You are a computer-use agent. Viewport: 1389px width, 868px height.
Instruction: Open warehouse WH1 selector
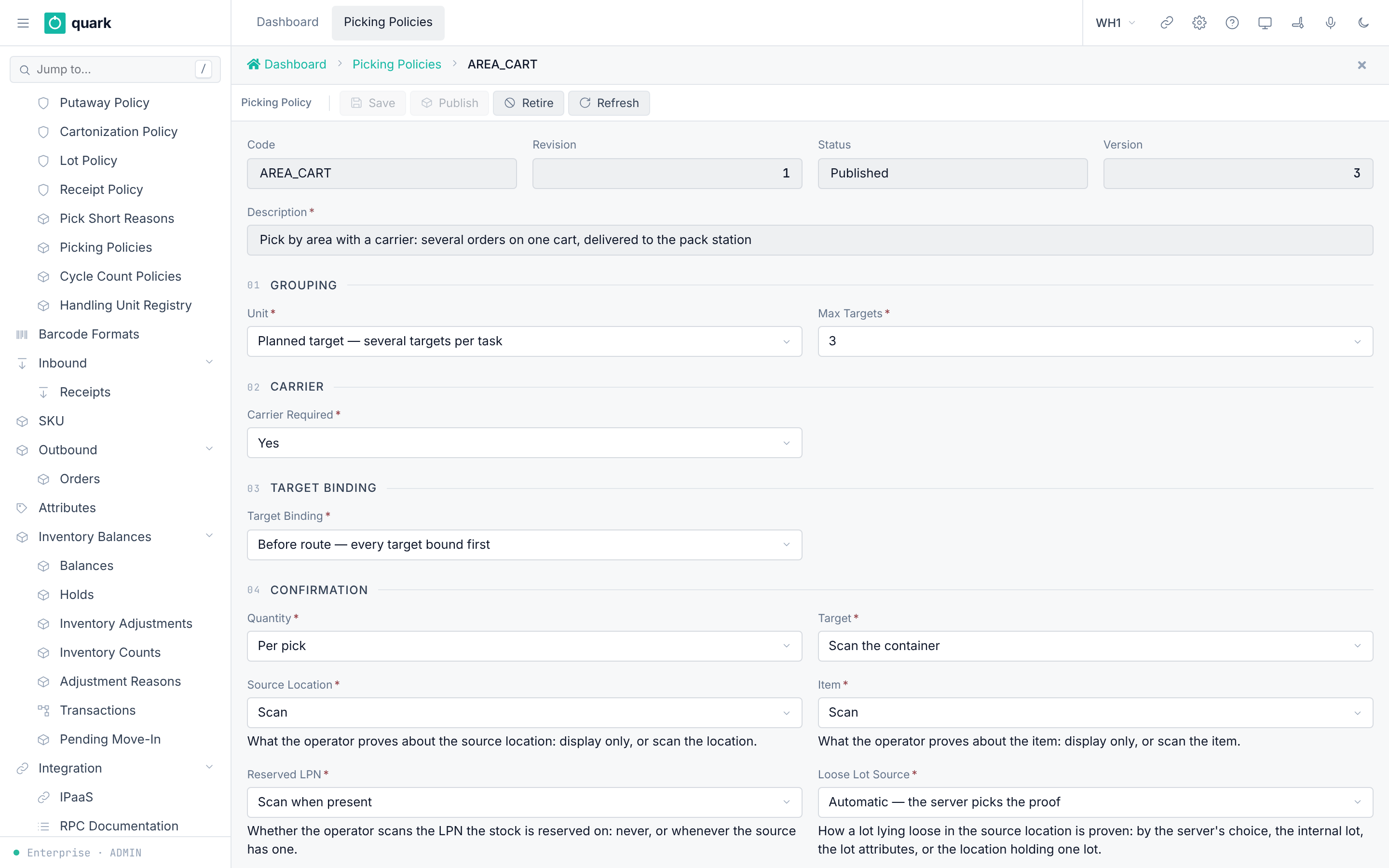tap(1115, 23)
